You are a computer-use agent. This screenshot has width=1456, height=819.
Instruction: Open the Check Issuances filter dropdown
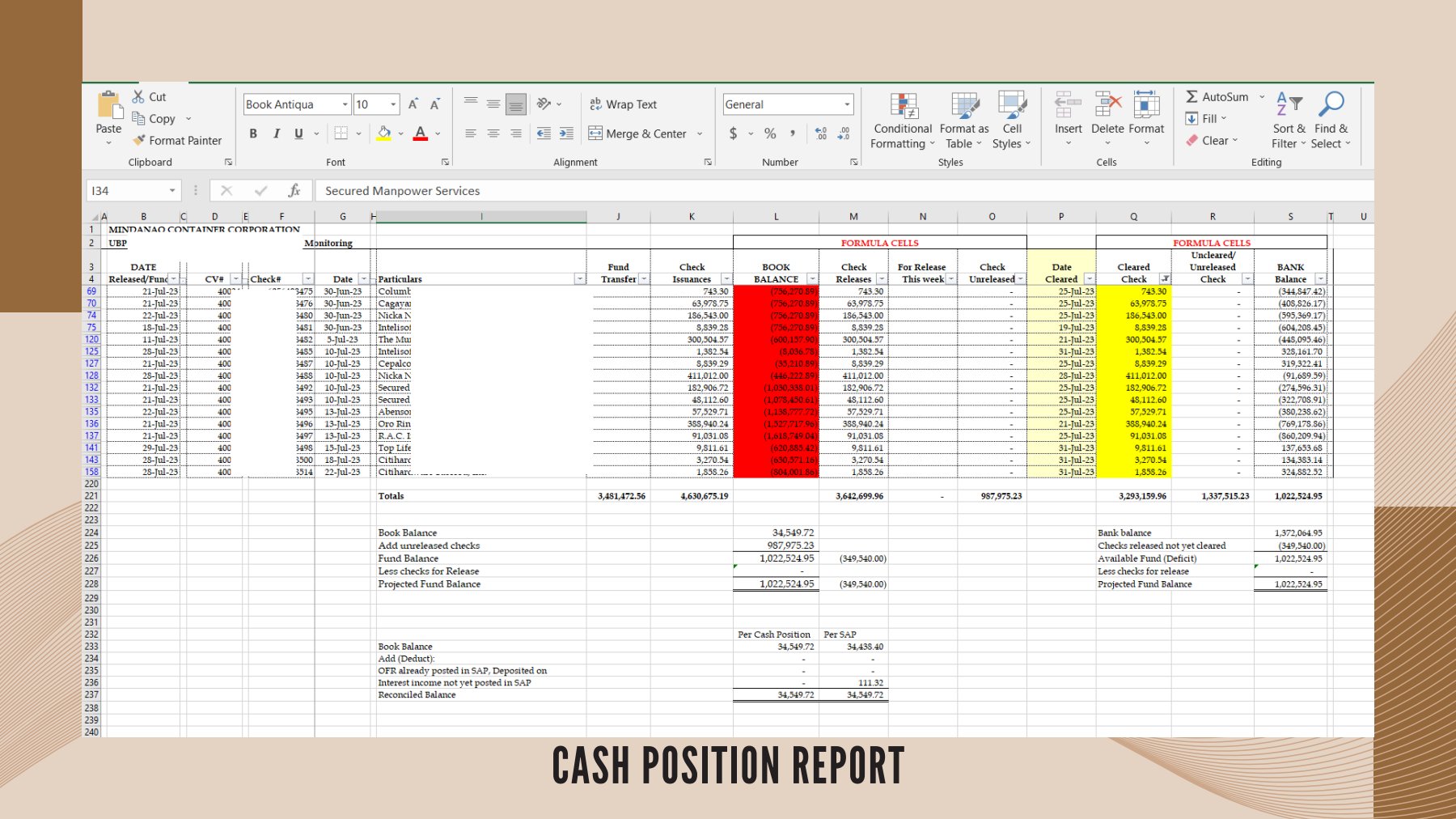(x=726, y=279)
